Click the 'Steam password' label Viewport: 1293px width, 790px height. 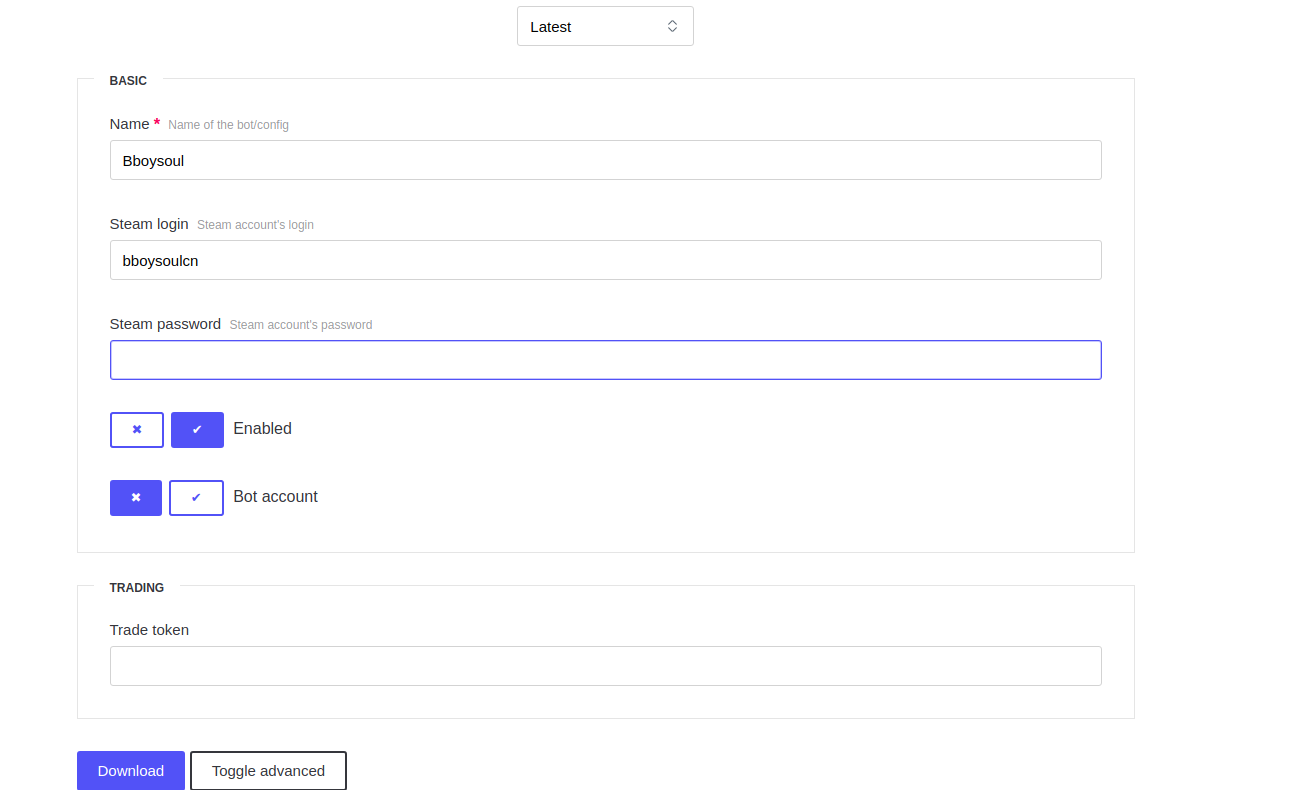[165, 324]
